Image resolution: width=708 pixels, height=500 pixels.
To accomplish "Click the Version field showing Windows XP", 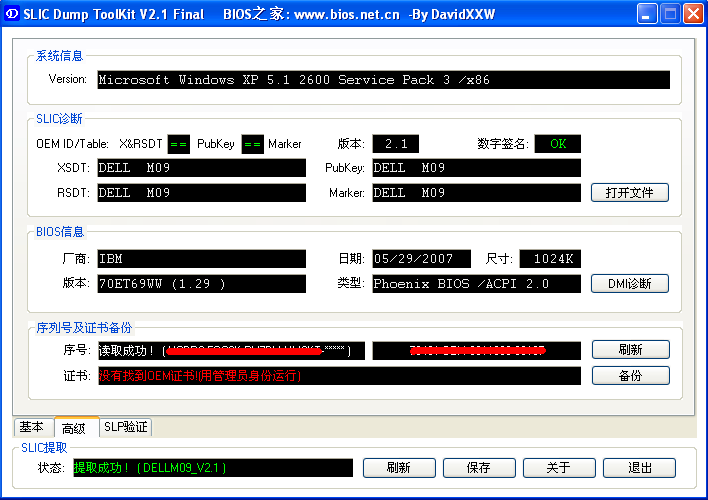I will click(x=382, y=80).
